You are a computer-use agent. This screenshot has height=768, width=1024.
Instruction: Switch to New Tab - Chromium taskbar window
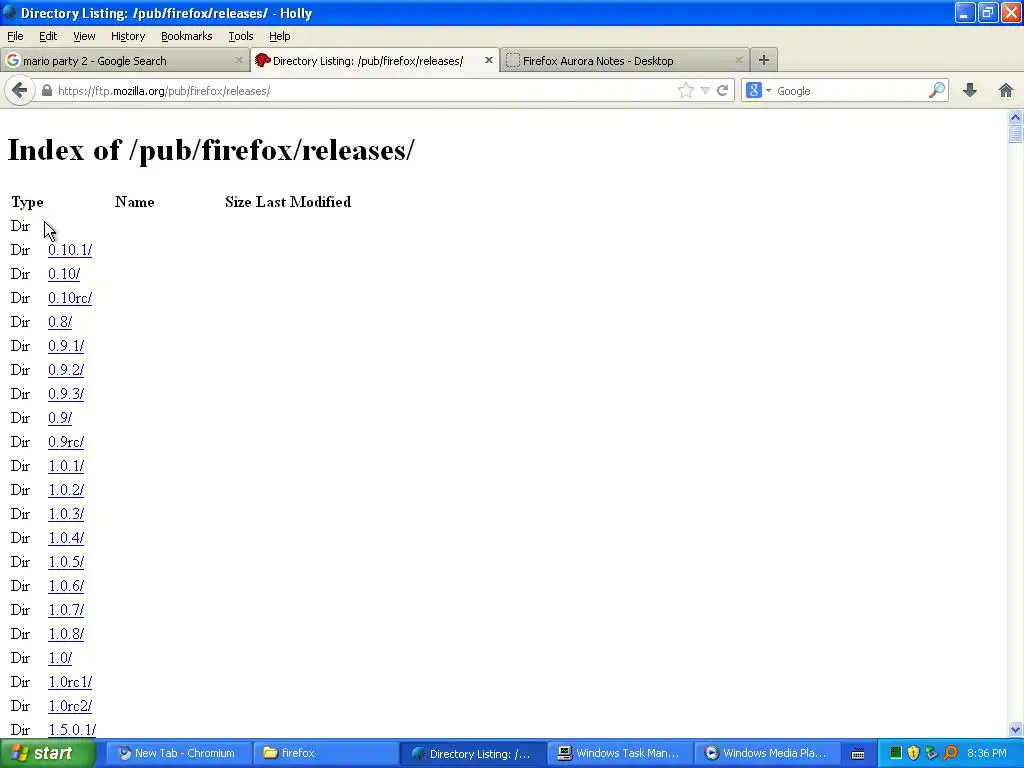coord(178,753)
